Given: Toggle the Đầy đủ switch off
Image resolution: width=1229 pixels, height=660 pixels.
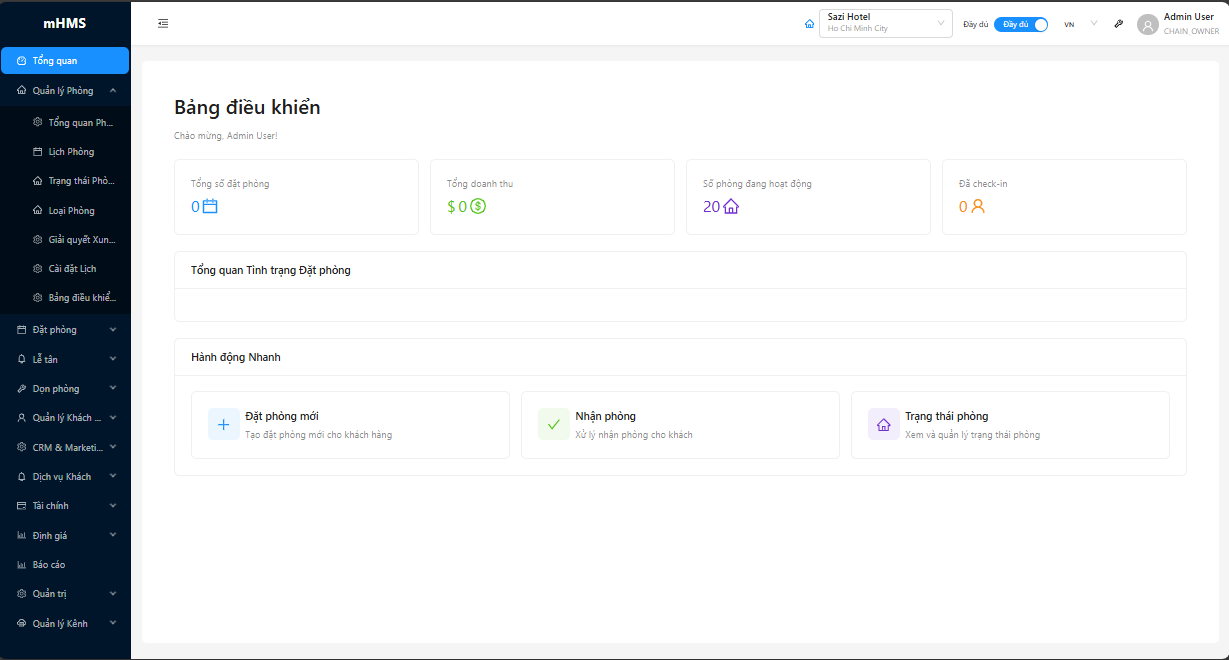Looking at the screenshot, I should (x=1021, y=24).
